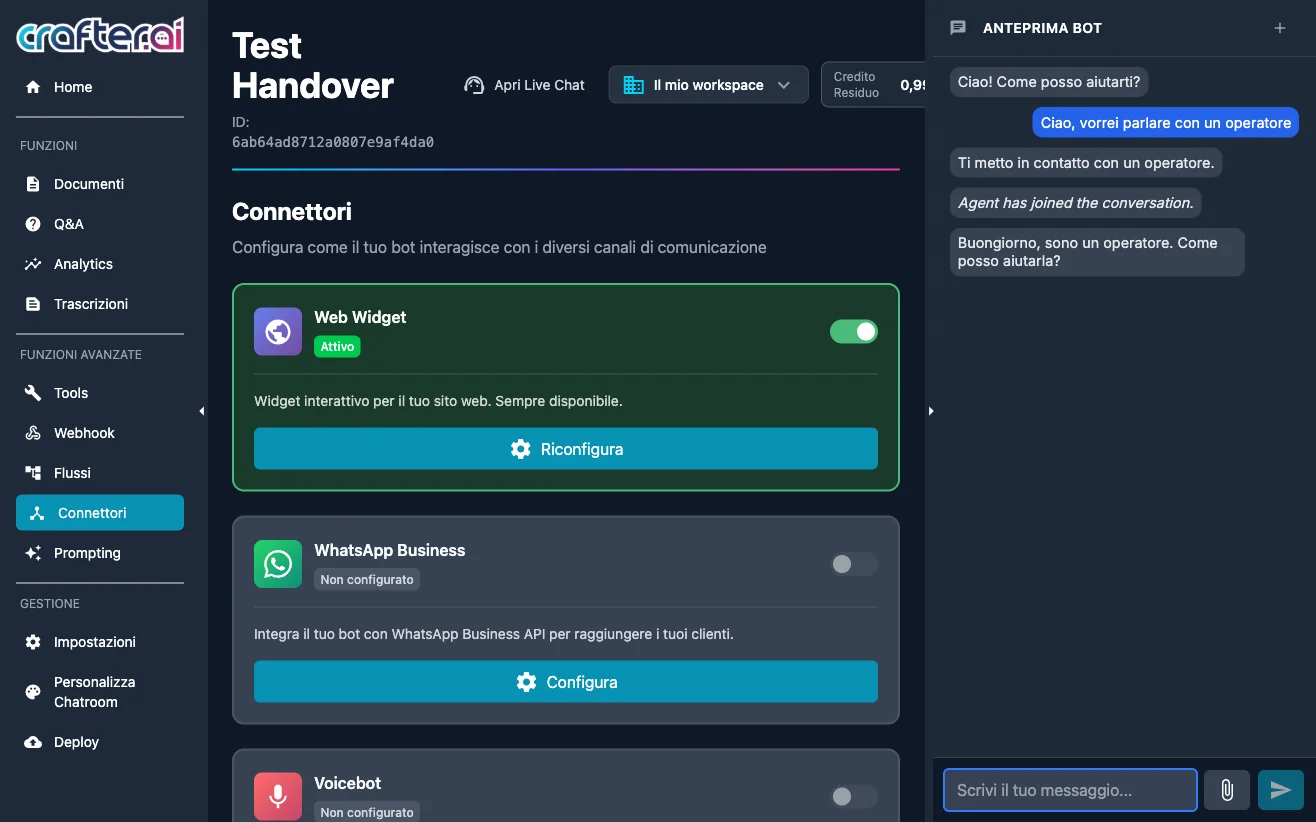Open the Il mio workspace dropdown

coord(708,85)
